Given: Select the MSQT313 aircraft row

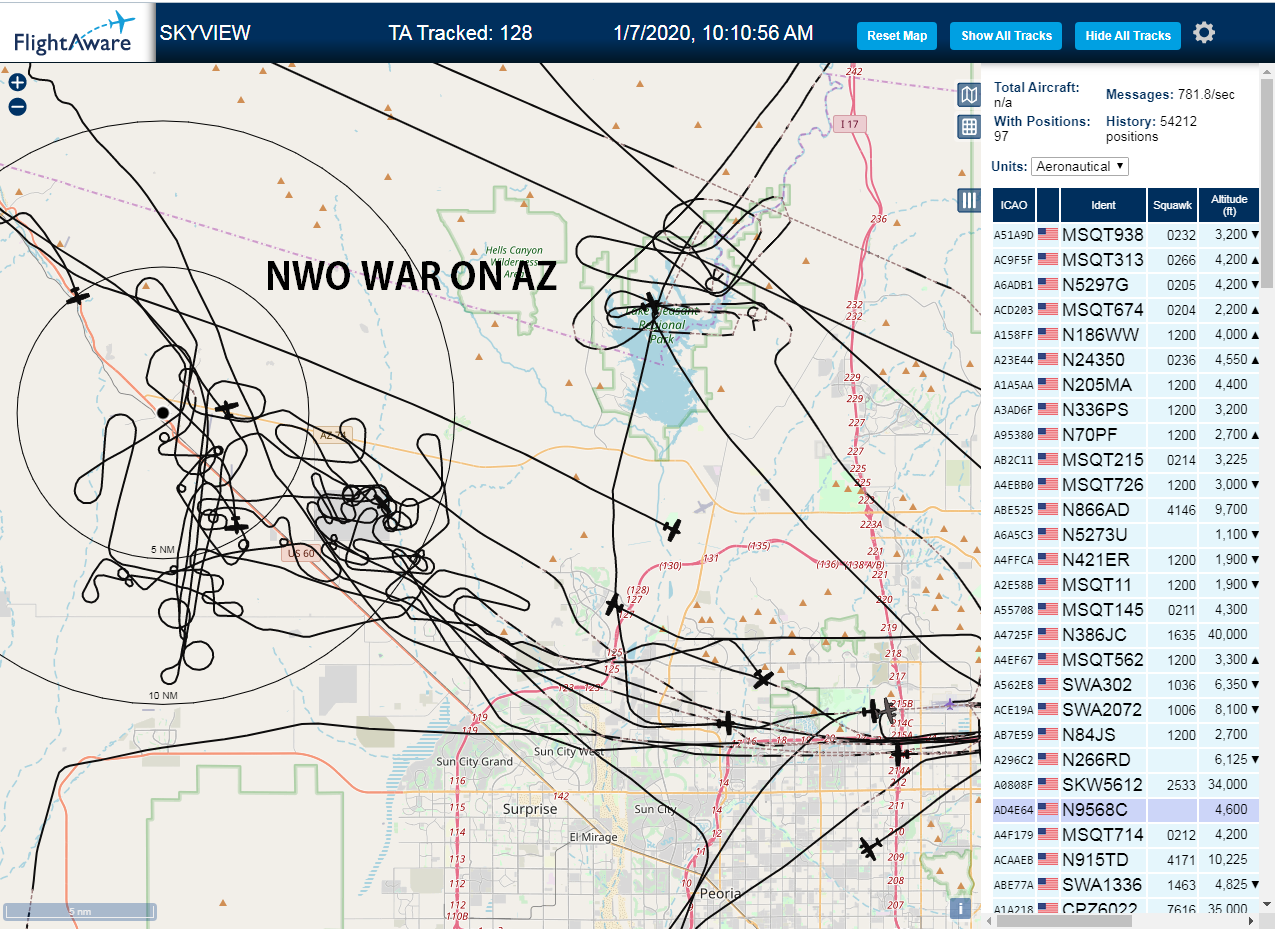Looking at the screenshot, I should tap(1127, 260).
